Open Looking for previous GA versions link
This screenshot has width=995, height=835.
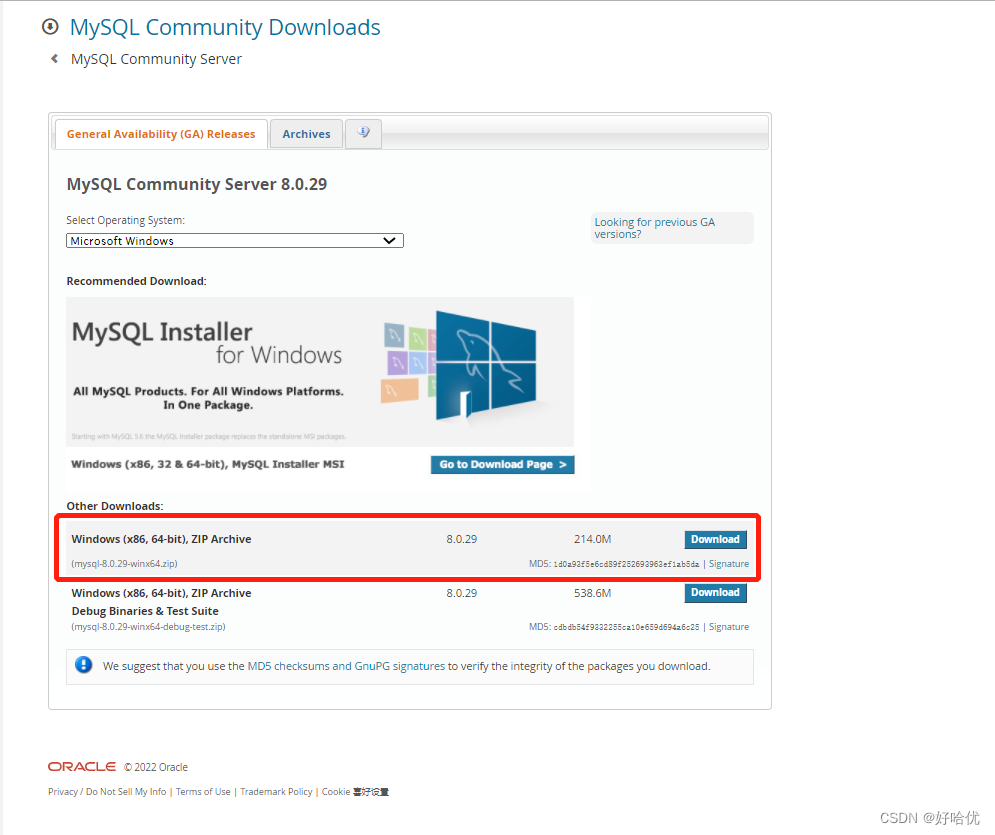point(654,228)
